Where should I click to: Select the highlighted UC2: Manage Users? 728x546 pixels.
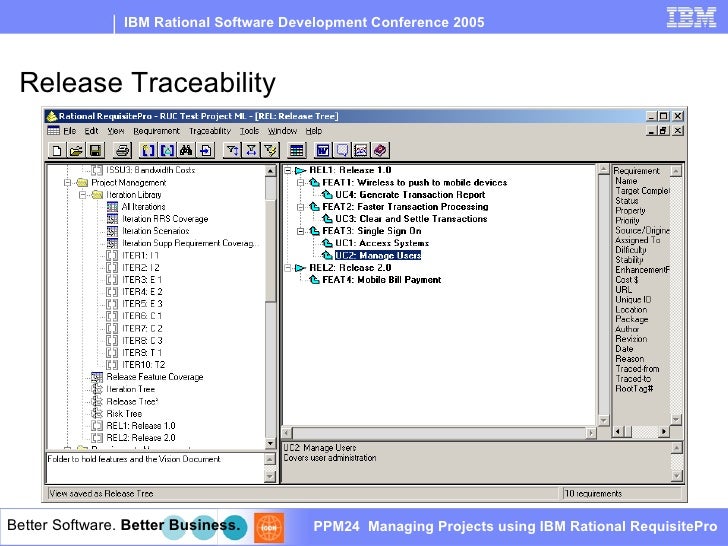point(378,255)
